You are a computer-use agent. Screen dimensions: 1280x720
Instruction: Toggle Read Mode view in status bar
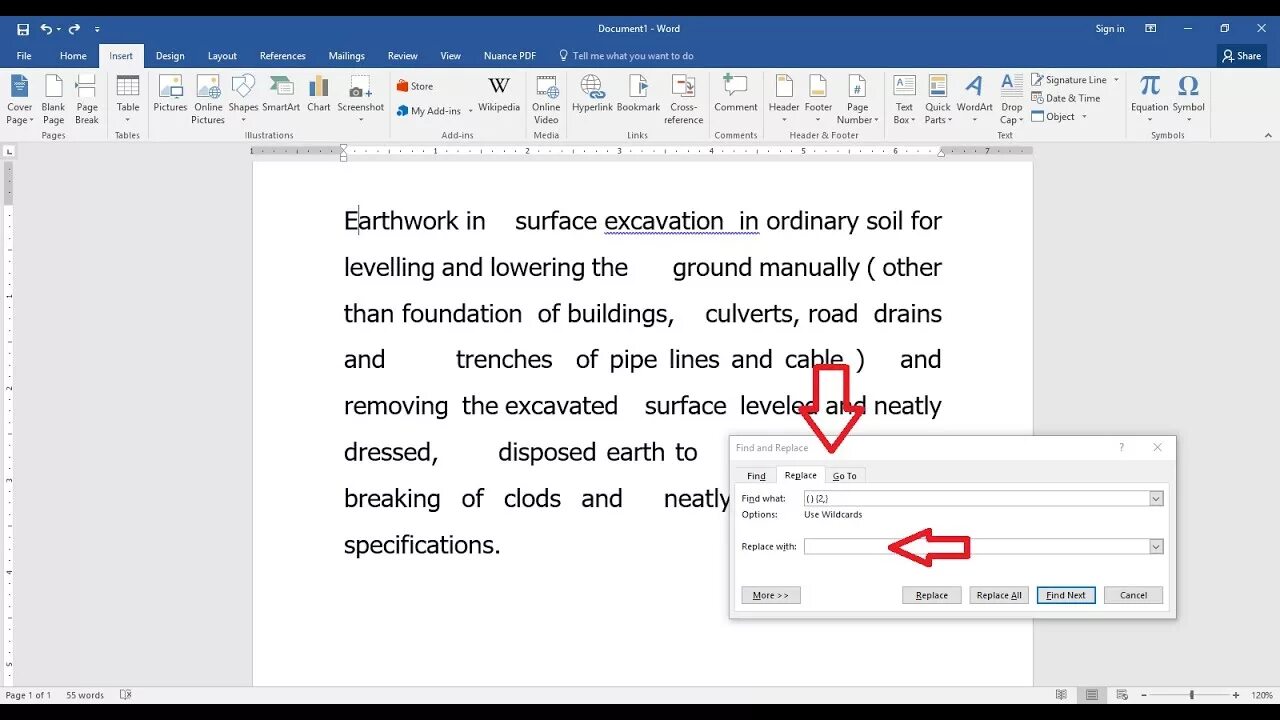tap(1061, 695)
